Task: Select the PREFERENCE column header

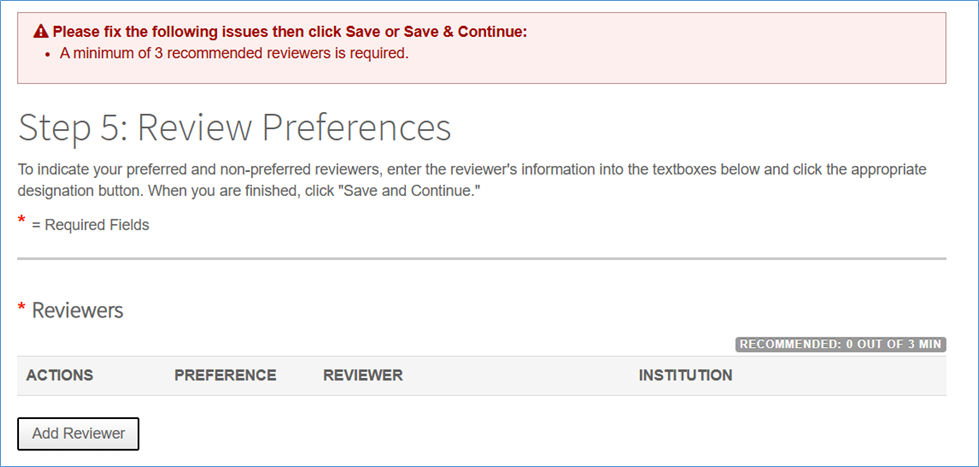Action: point(225,376)
